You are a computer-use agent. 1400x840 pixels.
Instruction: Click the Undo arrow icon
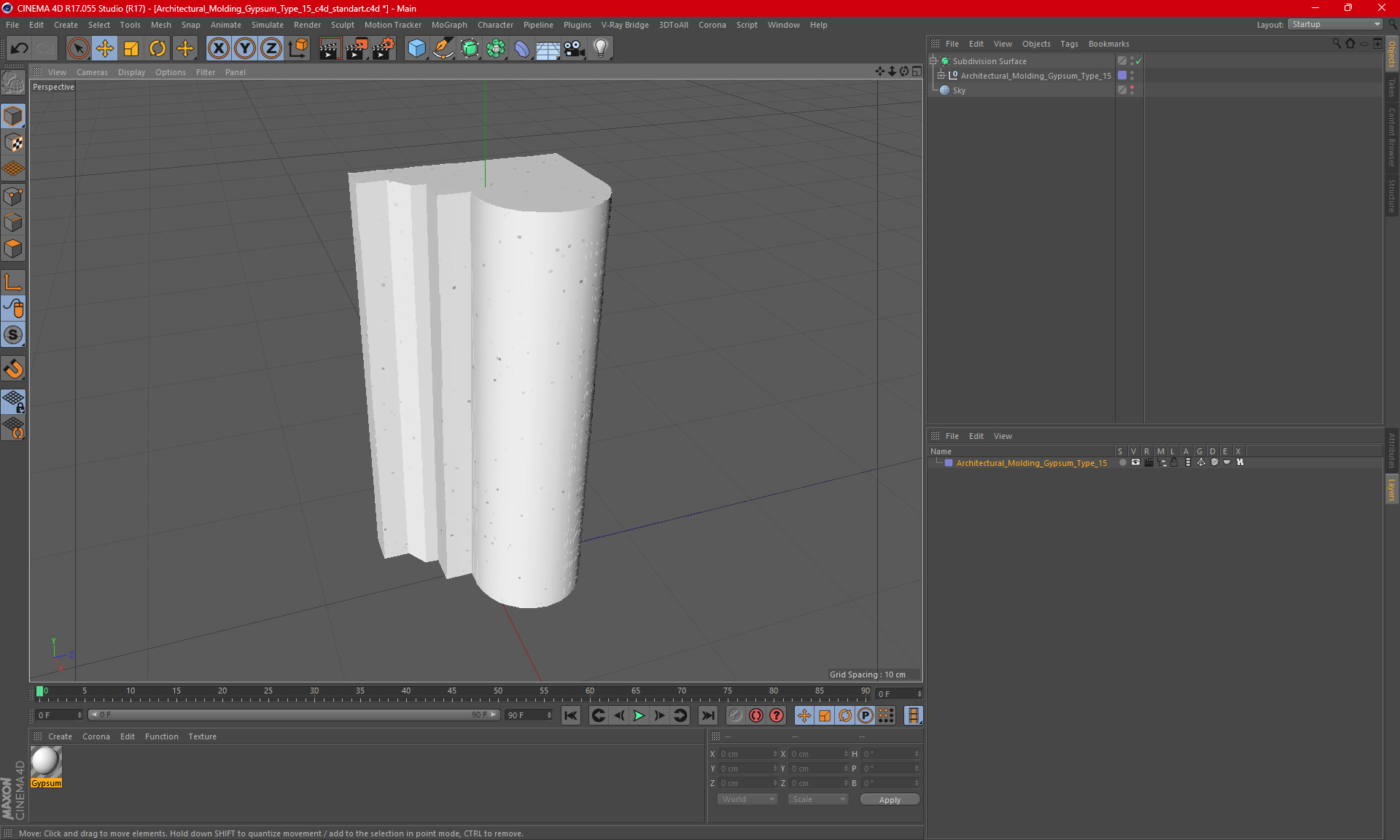20,49
